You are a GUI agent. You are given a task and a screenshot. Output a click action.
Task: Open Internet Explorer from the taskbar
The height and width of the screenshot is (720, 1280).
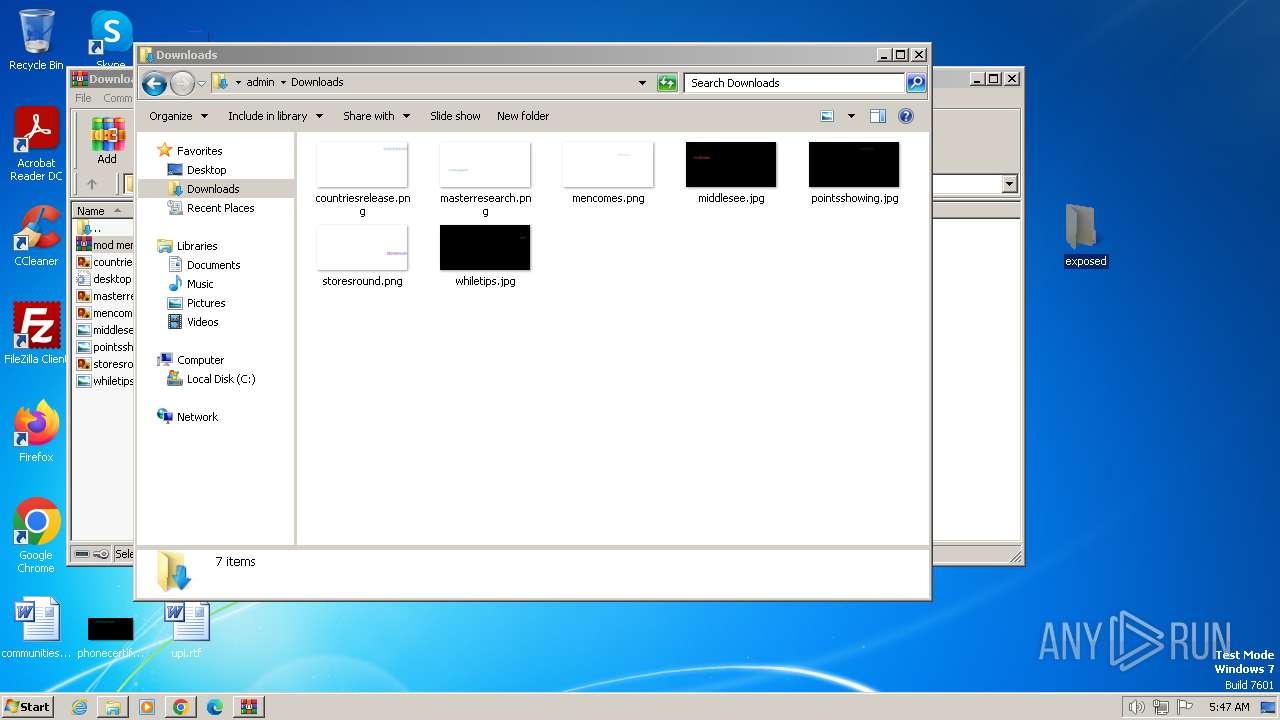click(79, 707)
